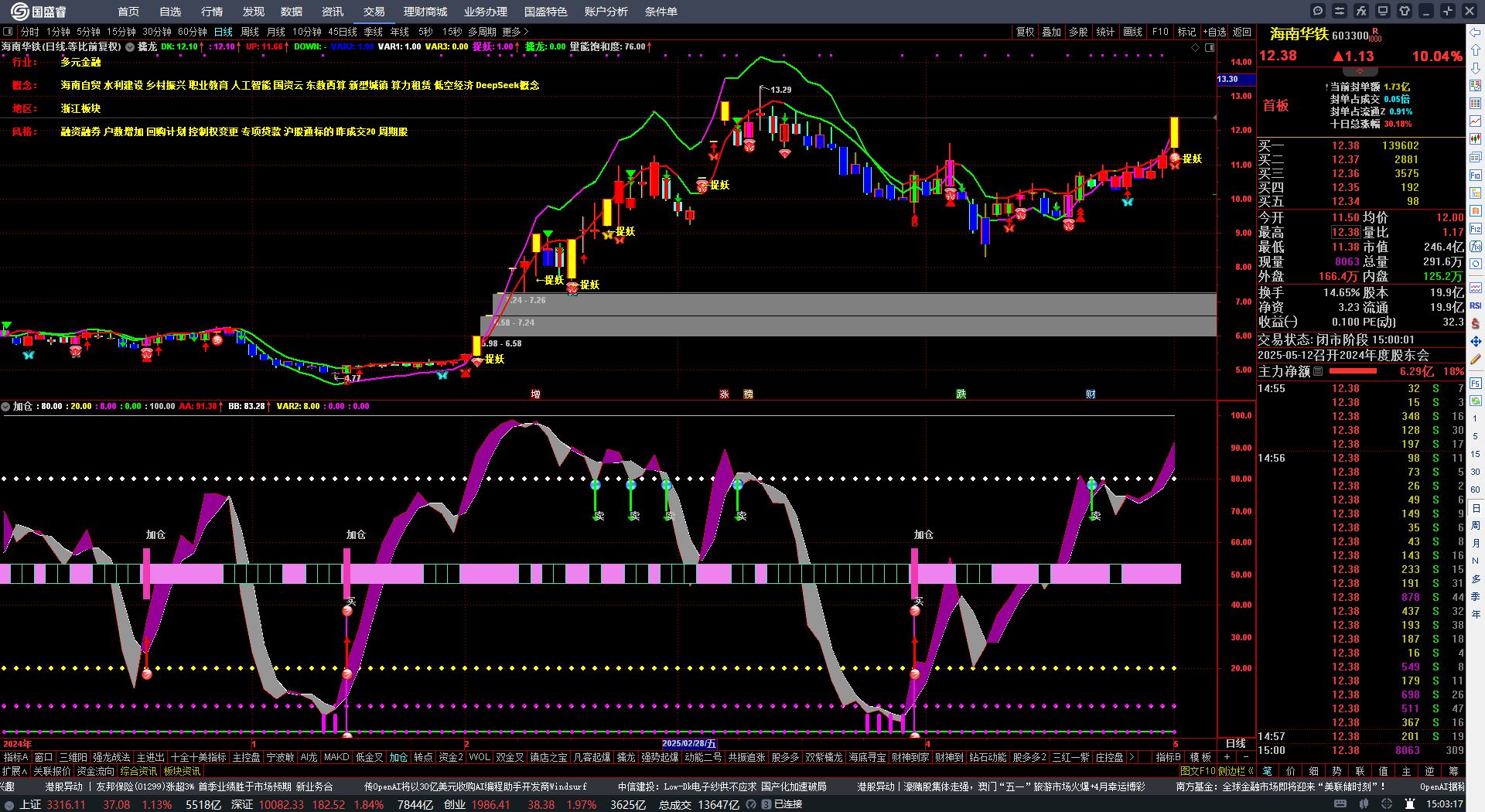Click the up arrow in right sidebar
1485x812 pixels.
pos(1476,50)
